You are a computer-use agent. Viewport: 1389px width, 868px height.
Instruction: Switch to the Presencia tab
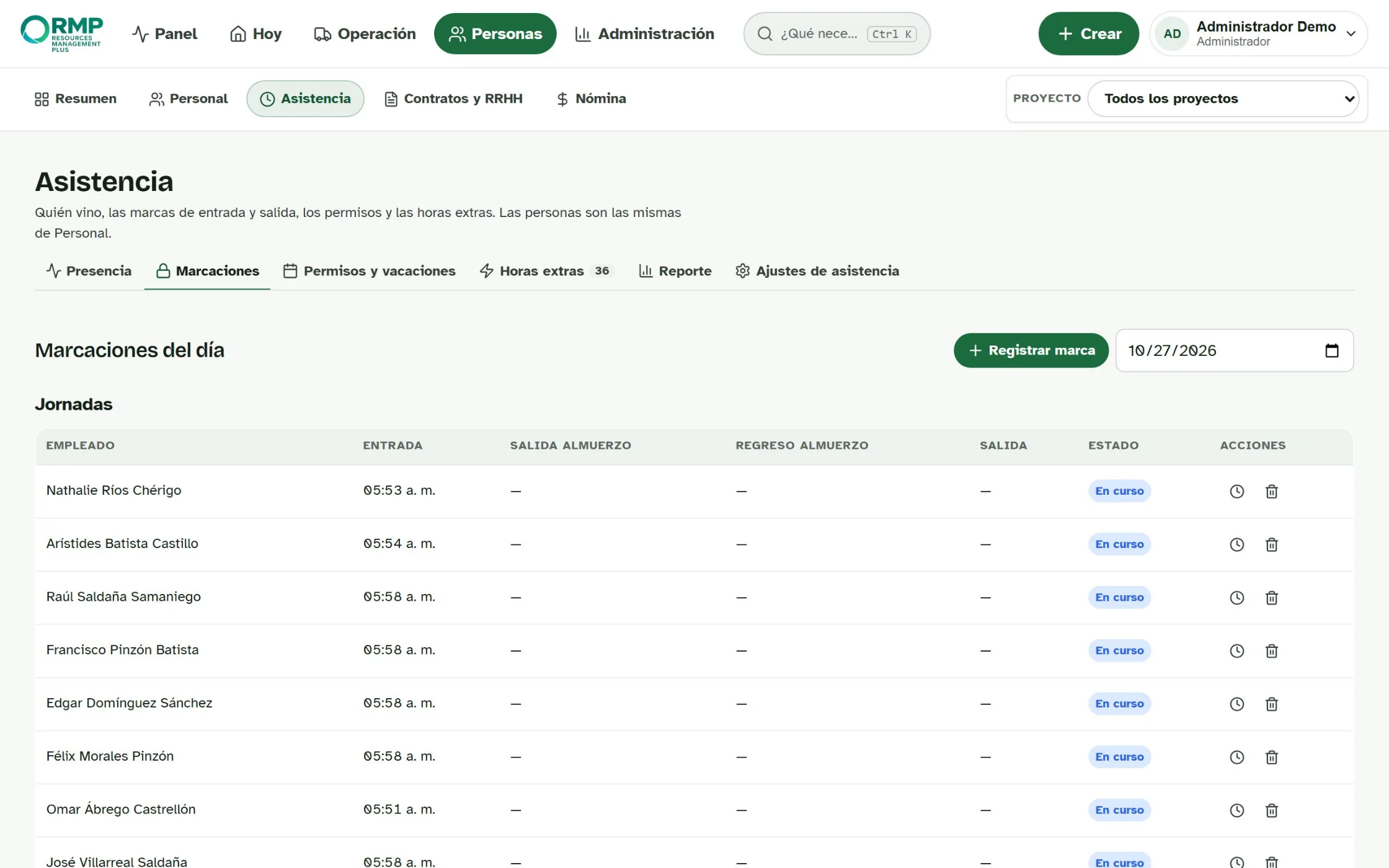(89, 271)
